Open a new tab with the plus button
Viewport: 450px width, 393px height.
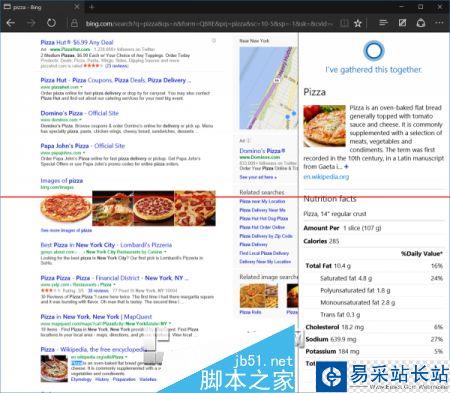[x=92, y=7]
